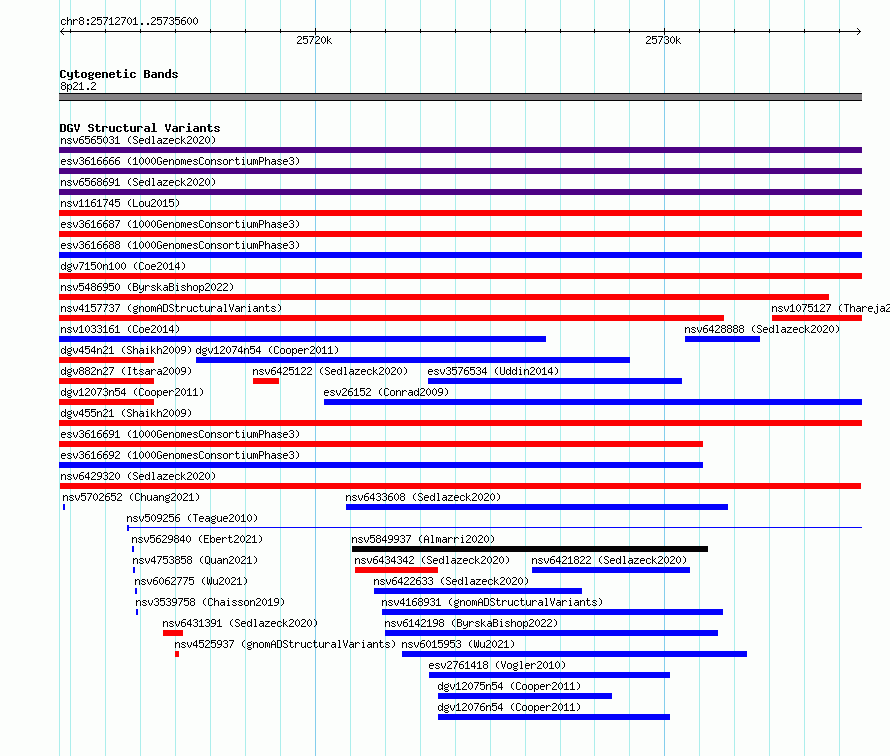The height and width of the screenshot is (756, 890).
Task: Click the 25720k ruler position
Action: (314, 40)
